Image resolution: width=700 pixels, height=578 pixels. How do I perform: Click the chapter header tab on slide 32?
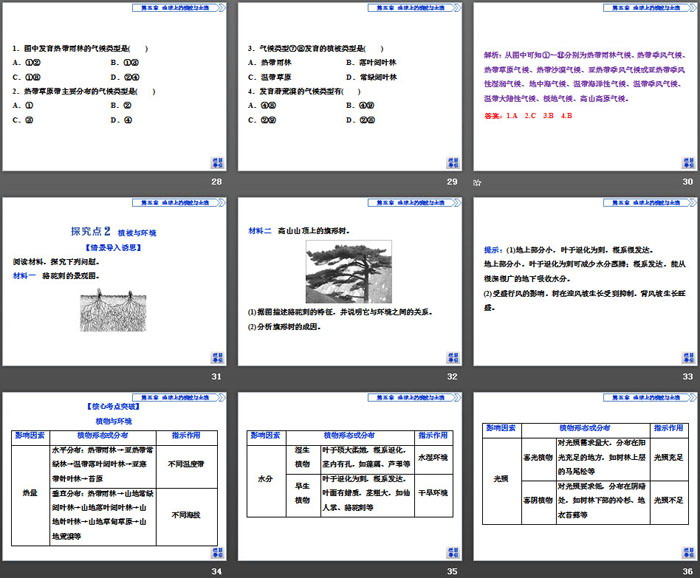(x=412, y=199)
